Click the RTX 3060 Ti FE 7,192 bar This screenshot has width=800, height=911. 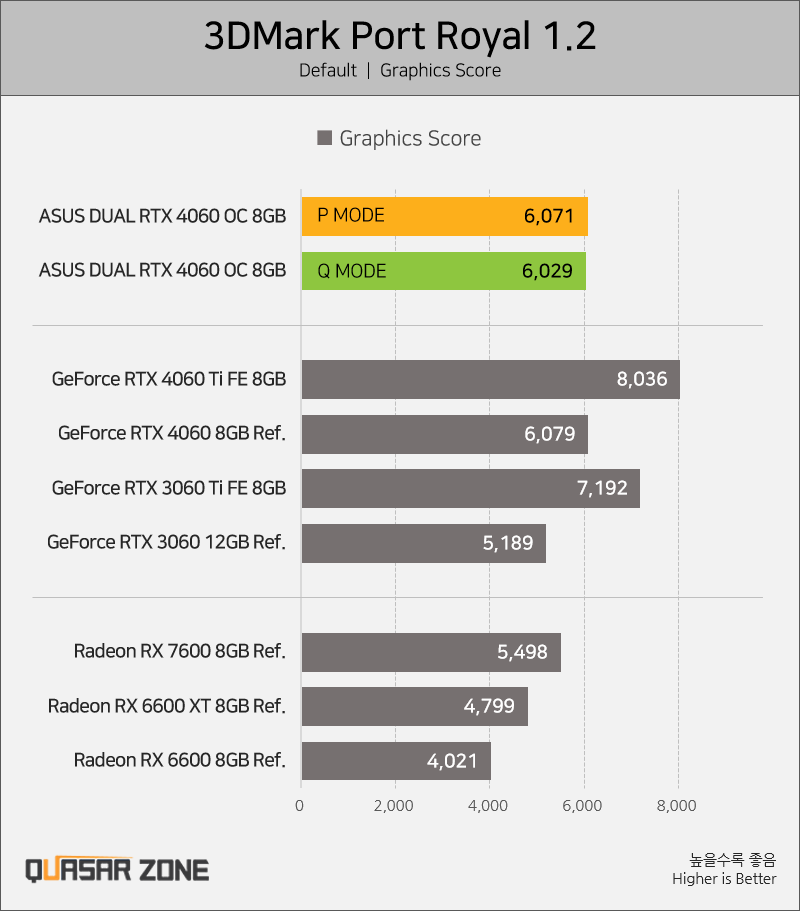click(471, 489)
